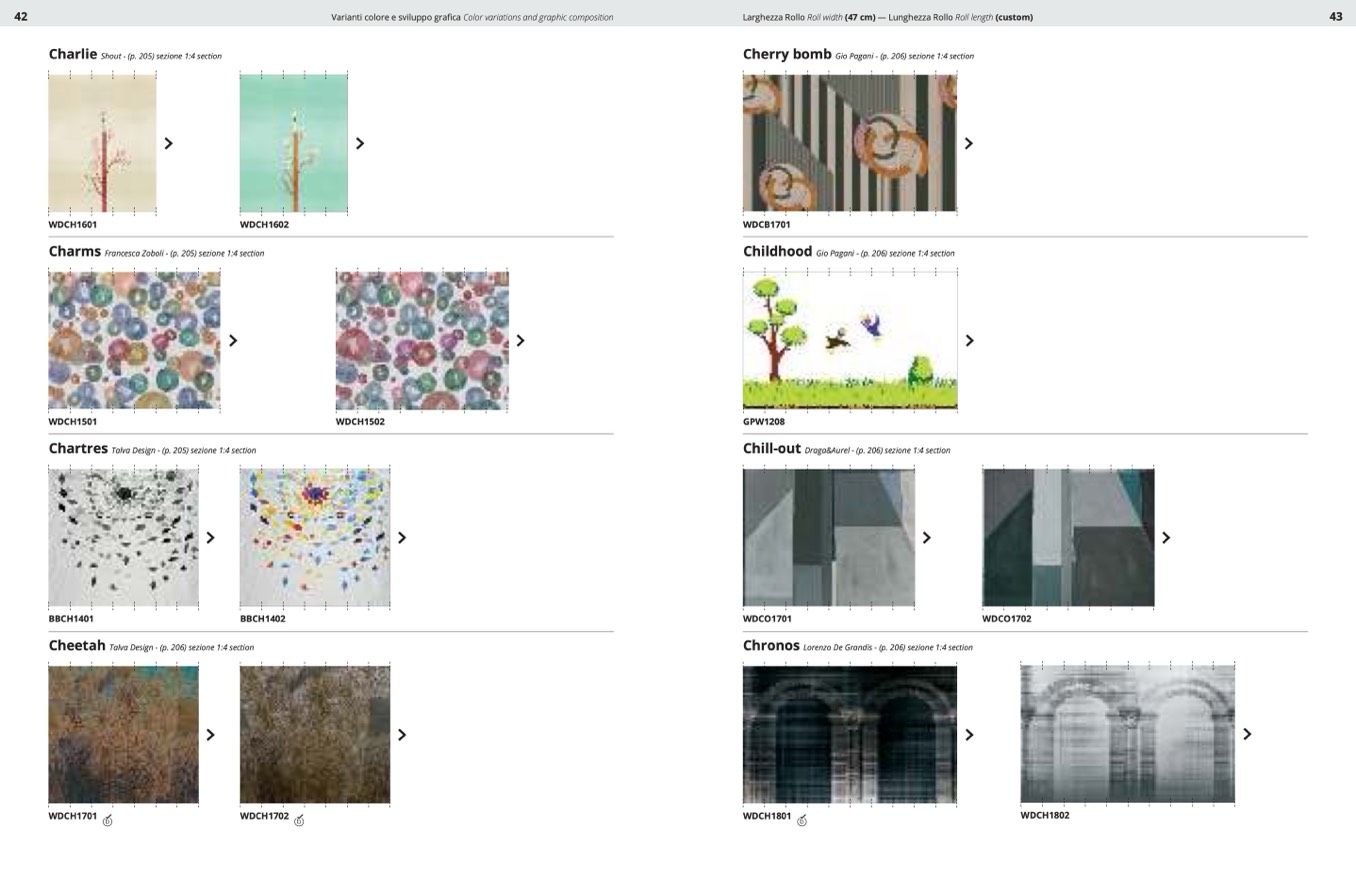Click the Cherry bomb heading
Viewport: 1356px width, 878px height.
(787, 54)
